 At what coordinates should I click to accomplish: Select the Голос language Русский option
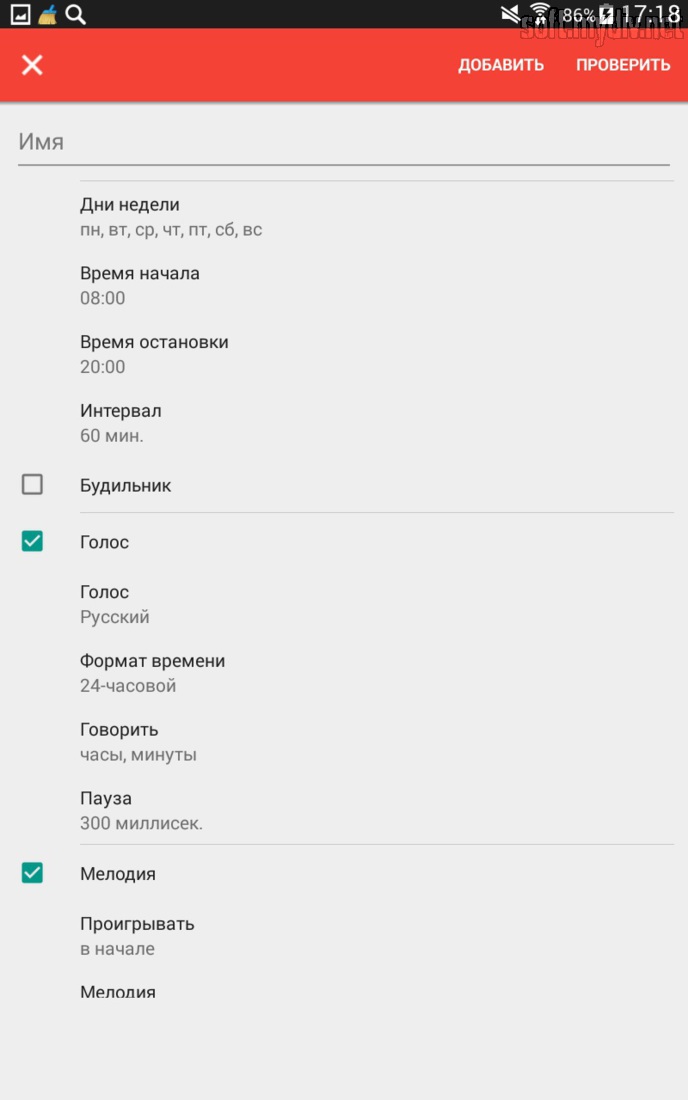point(344,604)
